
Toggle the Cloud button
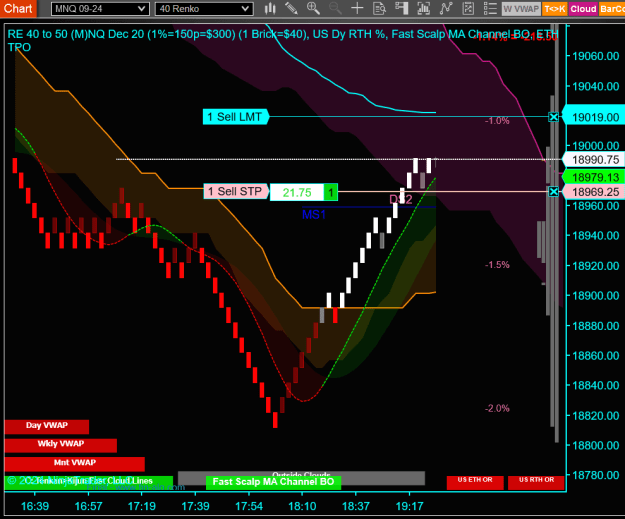click(x=583, y=9)
